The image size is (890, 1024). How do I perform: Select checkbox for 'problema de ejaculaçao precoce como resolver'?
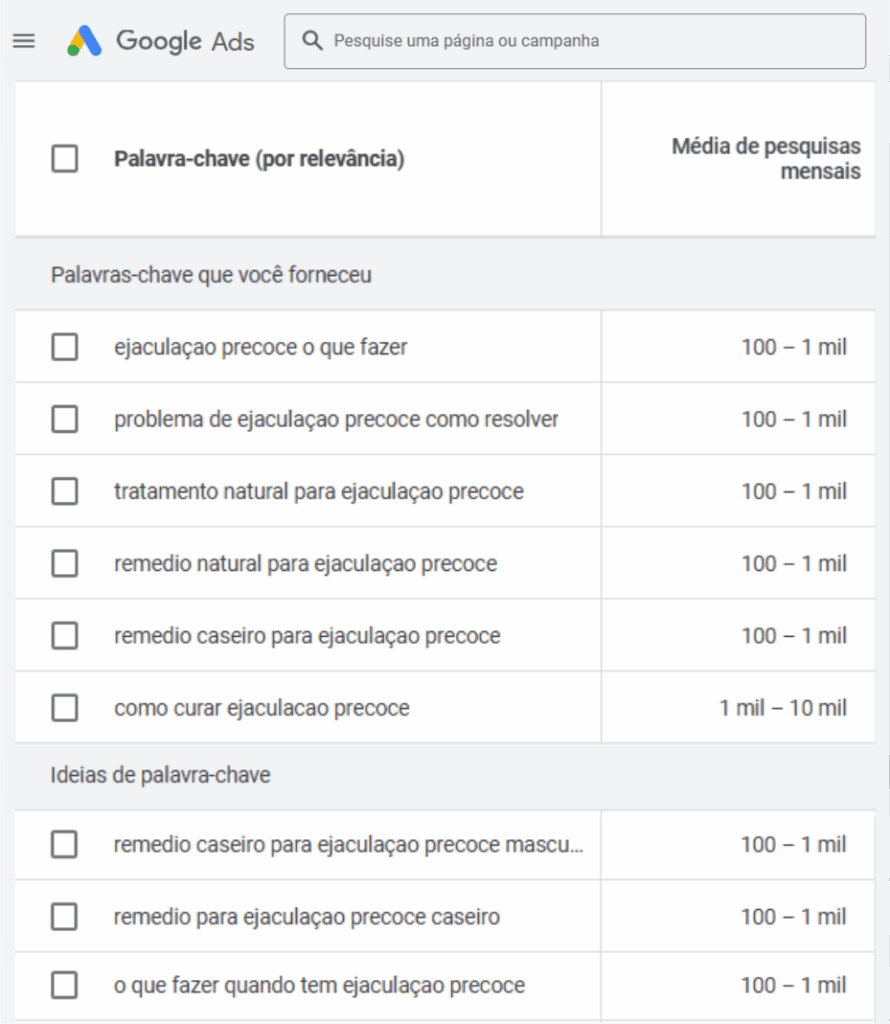(x=65, y=419)
